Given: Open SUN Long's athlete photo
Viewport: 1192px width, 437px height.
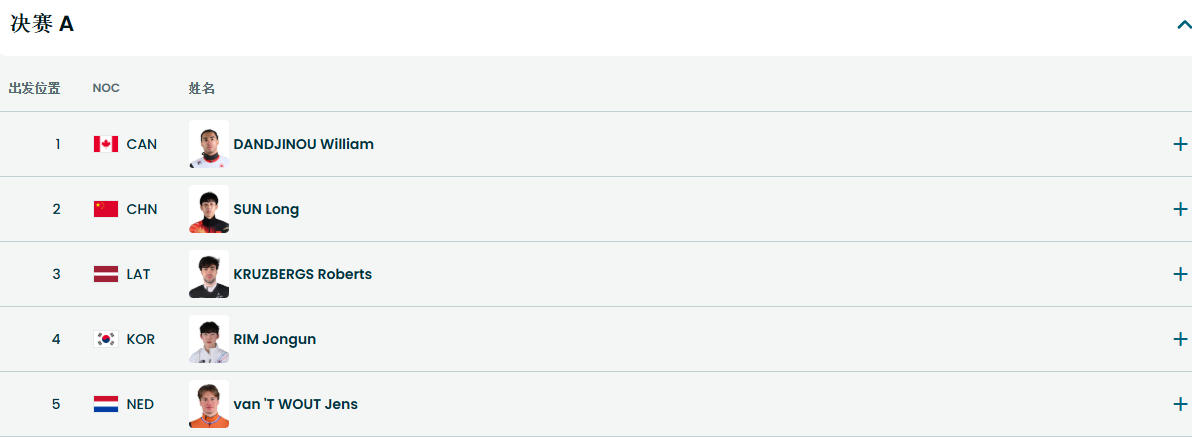Looking at the screenshot, I should (x=209, y=209).
